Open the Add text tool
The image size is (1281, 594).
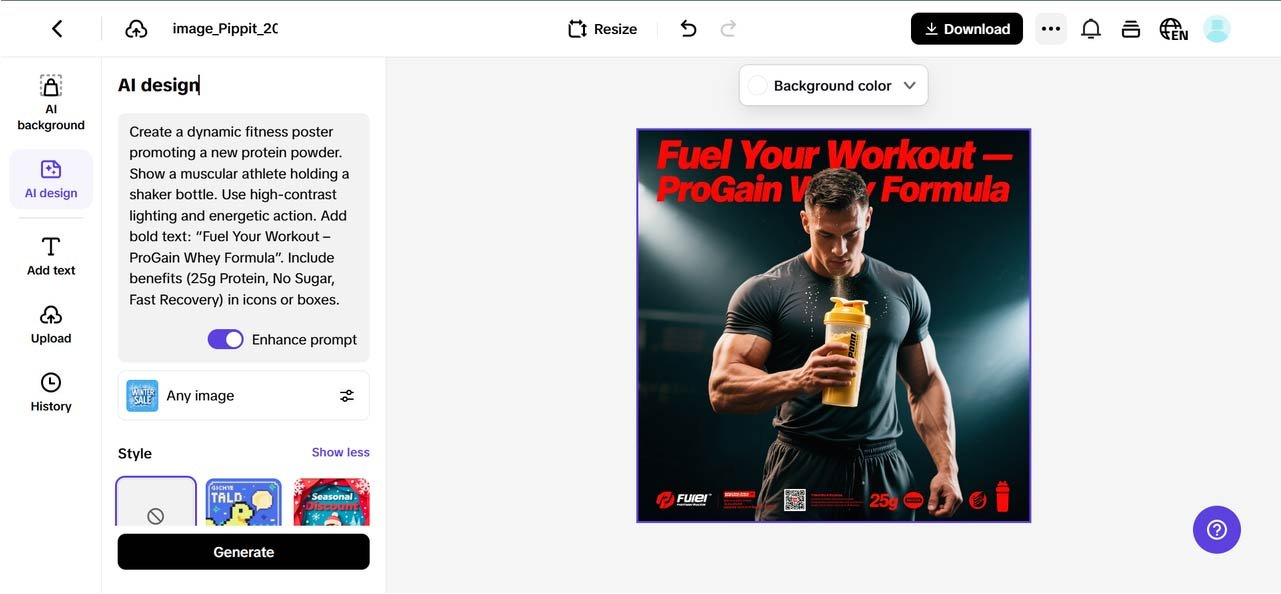pyautogui.click(x=51, y=256)
